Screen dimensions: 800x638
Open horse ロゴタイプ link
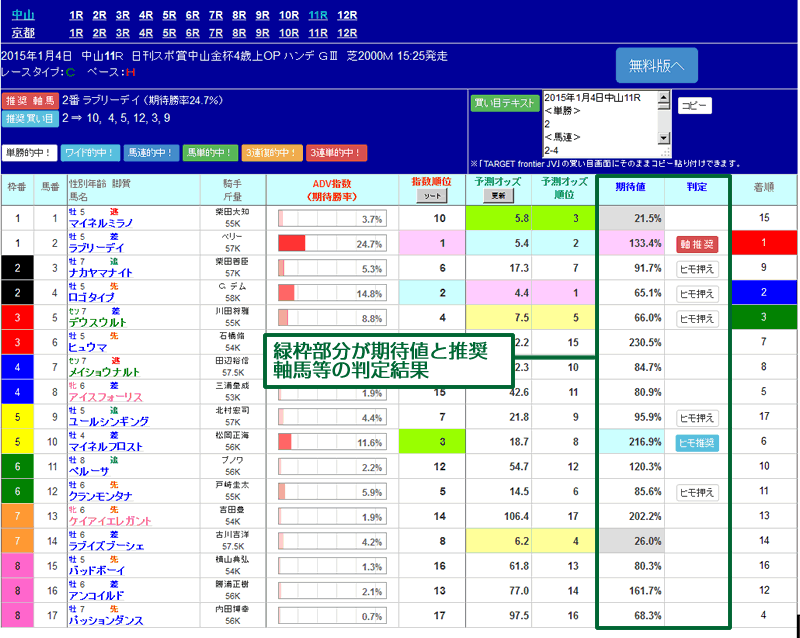91,297
